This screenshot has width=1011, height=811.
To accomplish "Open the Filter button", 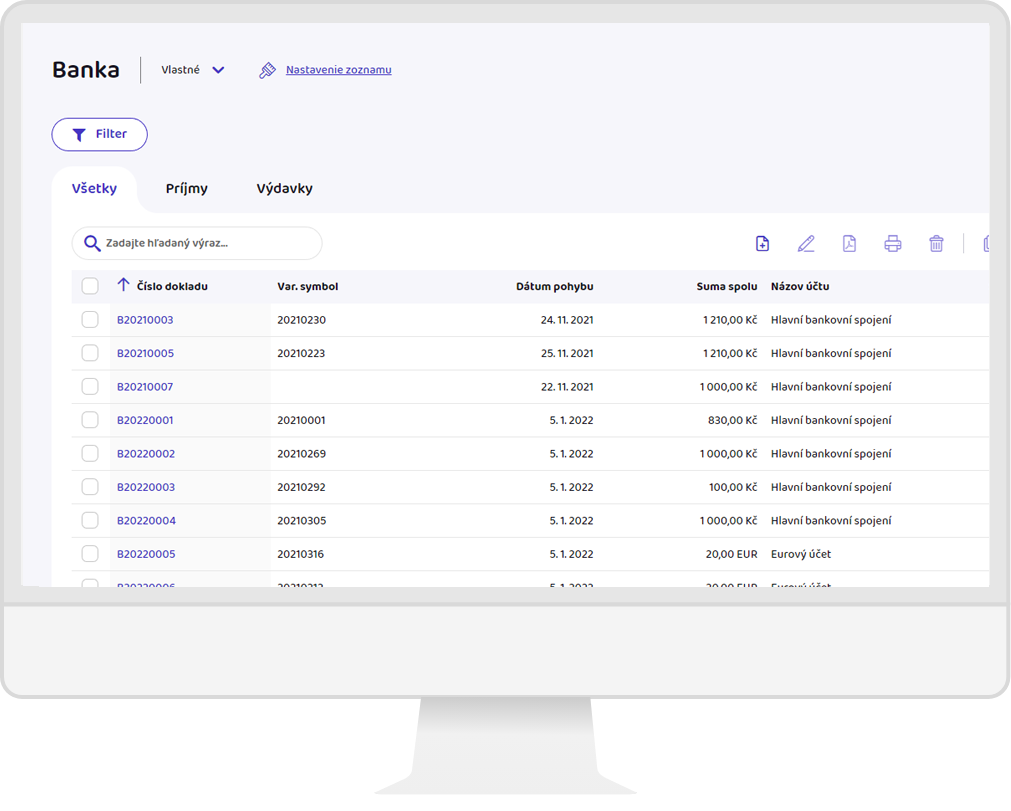I will point(99,134).
